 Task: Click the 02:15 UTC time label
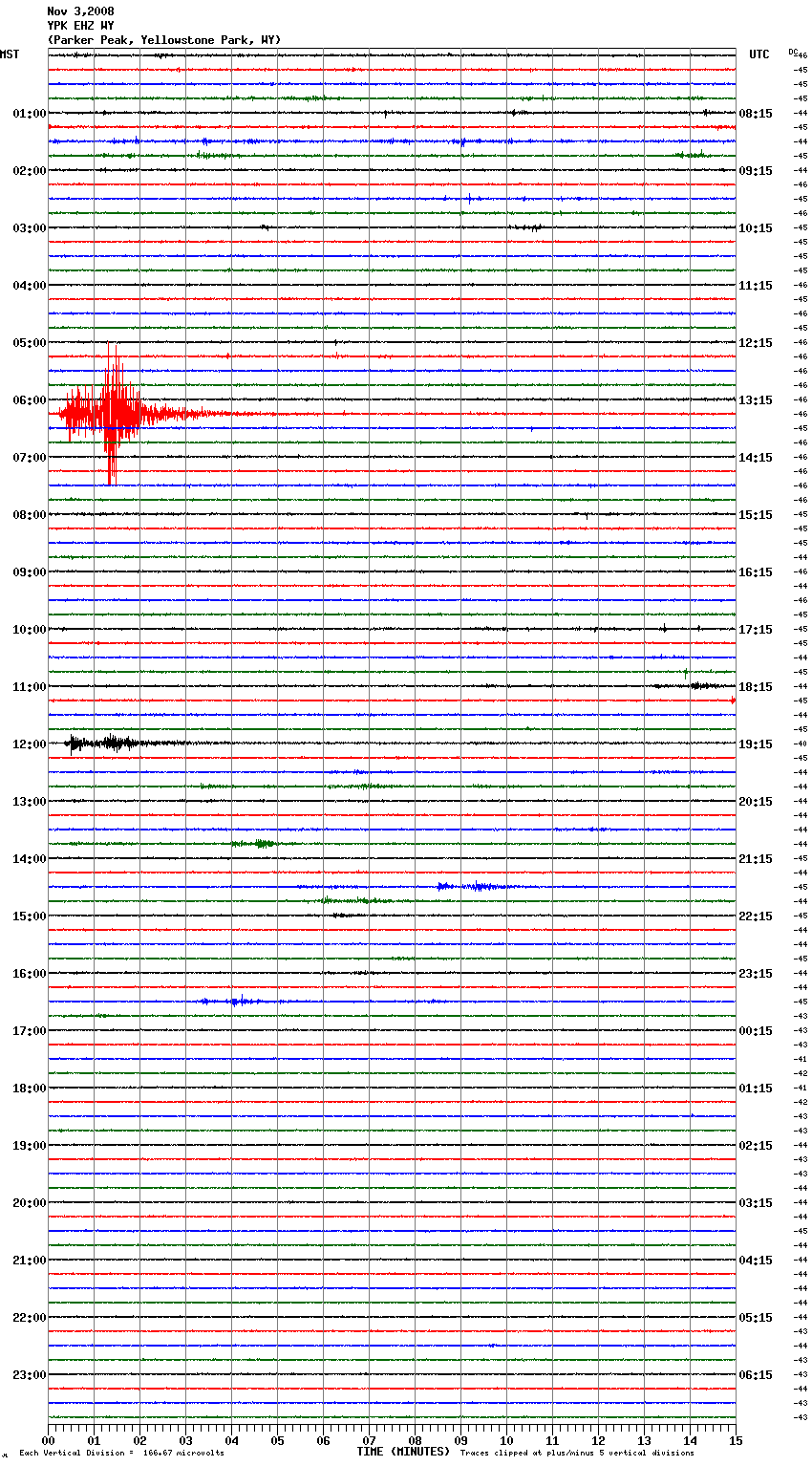[x=756, y=1146]
